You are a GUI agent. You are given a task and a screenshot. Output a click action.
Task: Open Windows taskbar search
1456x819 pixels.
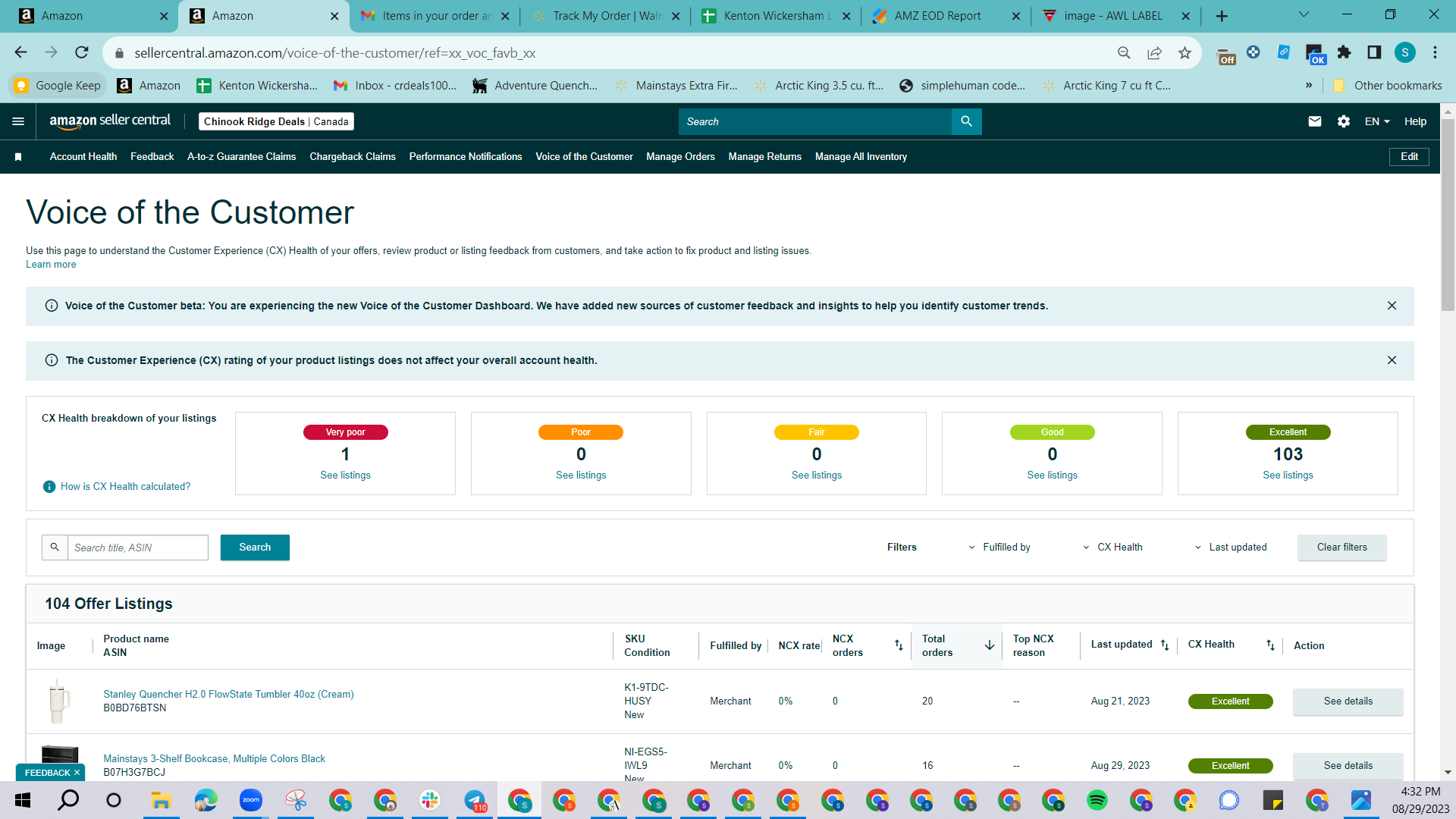pyautogui.click(x=68, y=800)
